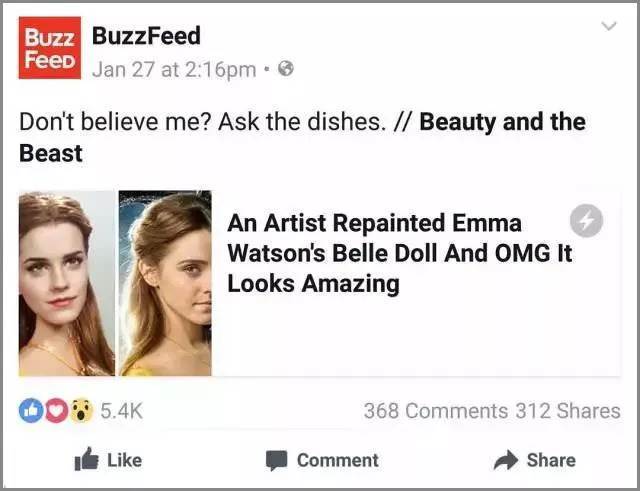The width and height of the screenshot is (640, 491).
Task: Open the post options chevron menu
Action: click(x=609, y=26)
